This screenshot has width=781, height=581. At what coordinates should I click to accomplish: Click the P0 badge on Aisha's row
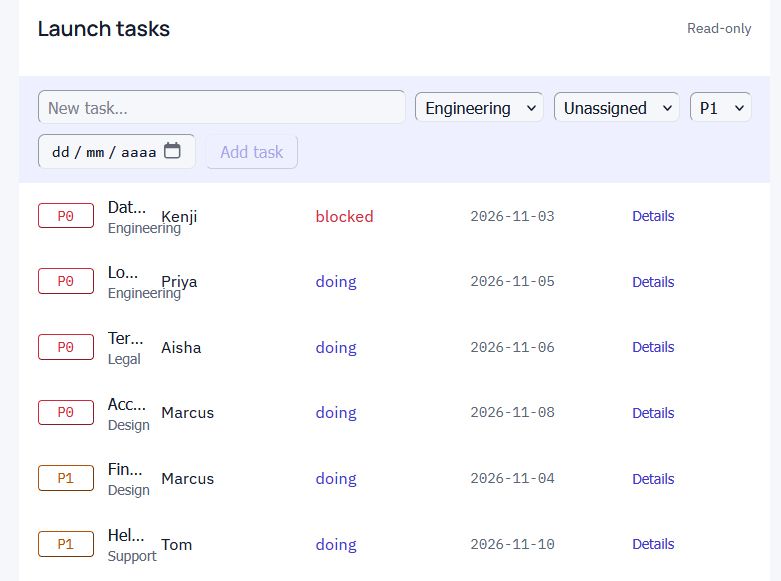click(66, 347)
